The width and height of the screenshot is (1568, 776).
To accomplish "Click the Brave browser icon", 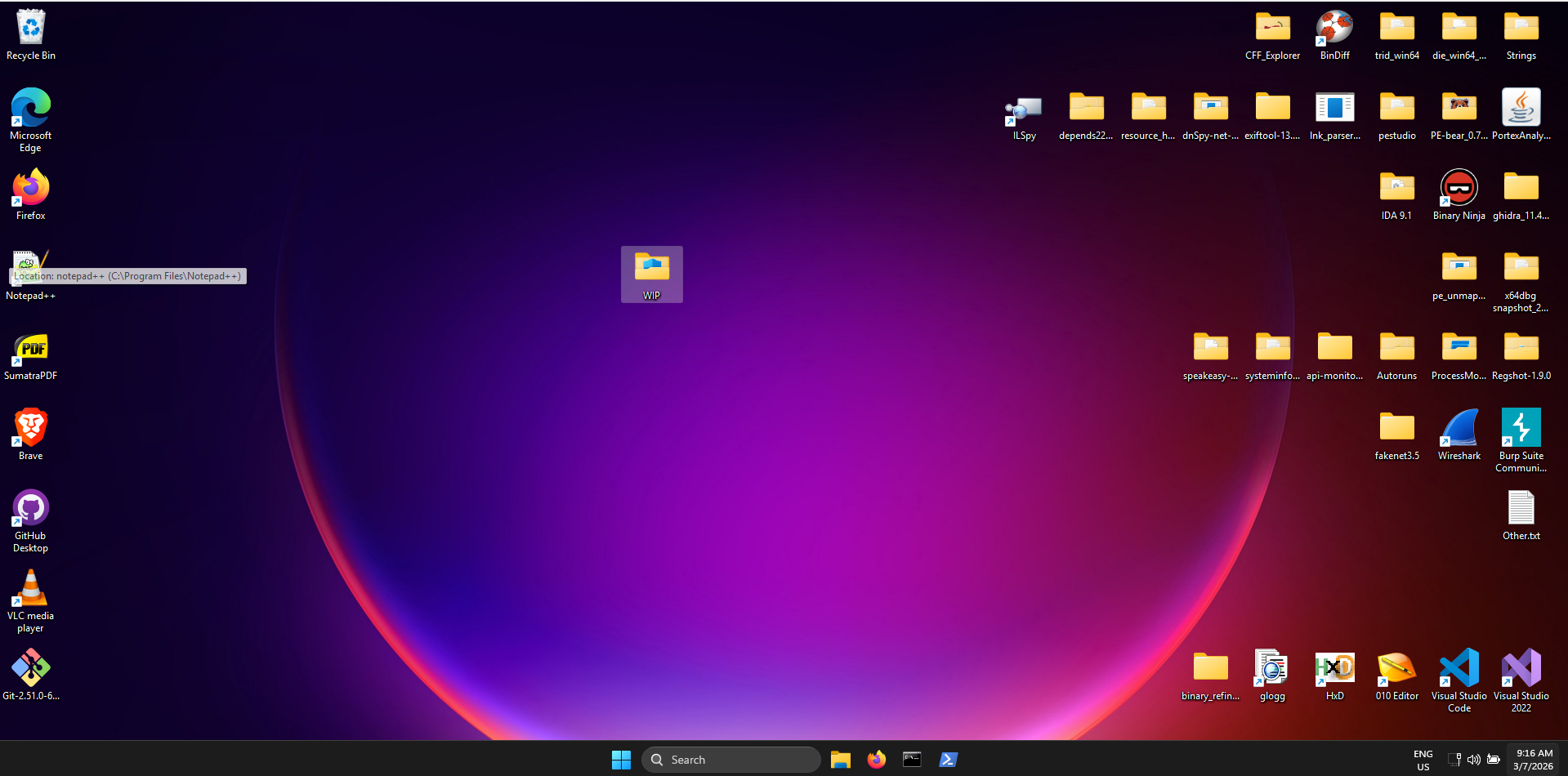I will point(31,429).
